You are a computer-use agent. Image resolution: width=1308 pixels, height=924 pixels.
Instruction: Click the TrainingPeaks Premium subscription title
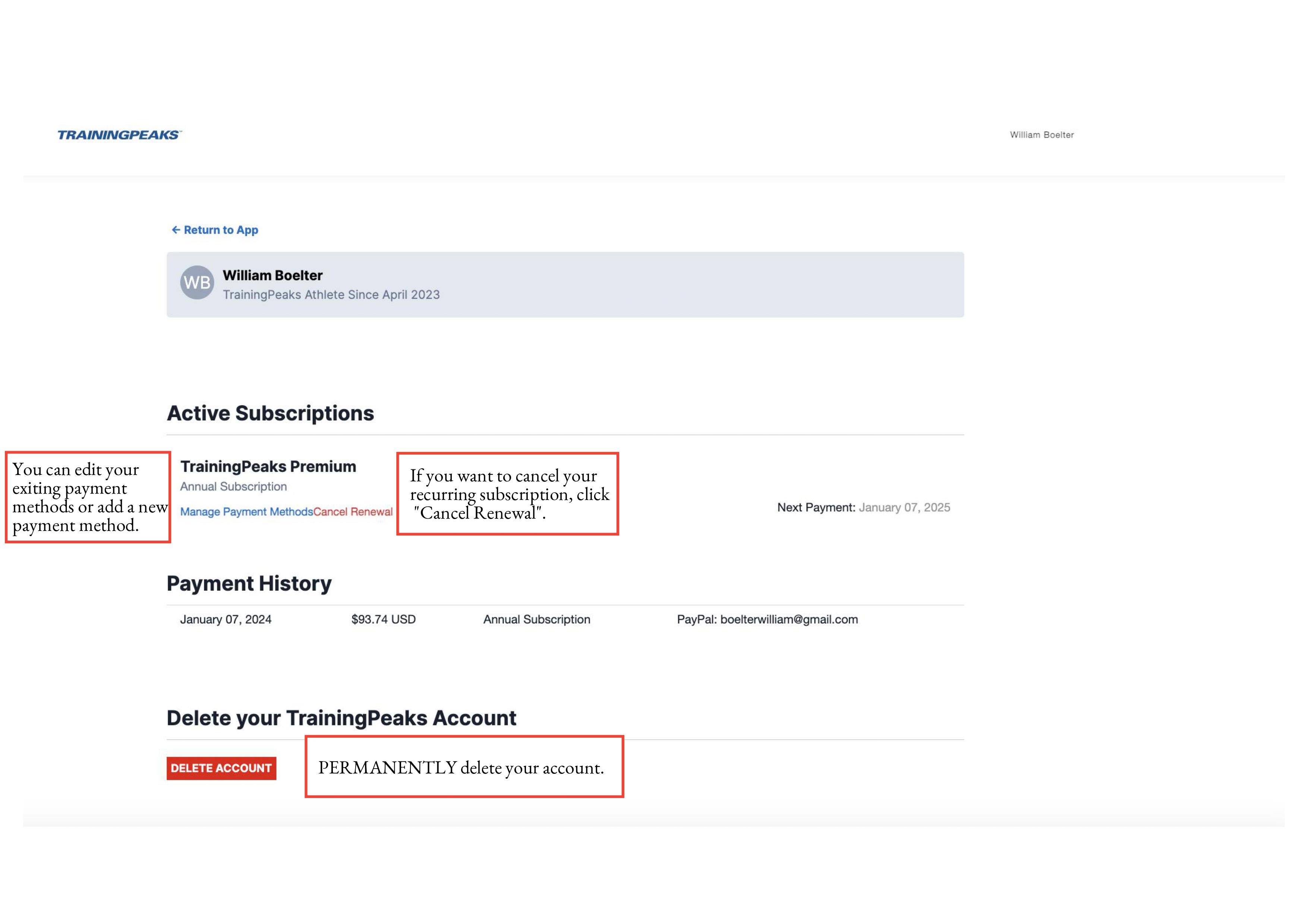[268, 466]
